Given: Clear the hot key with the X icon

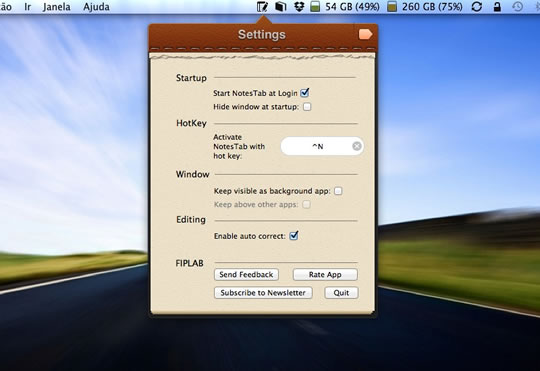Looking at the screenshot, I should [x=357, y=146].
